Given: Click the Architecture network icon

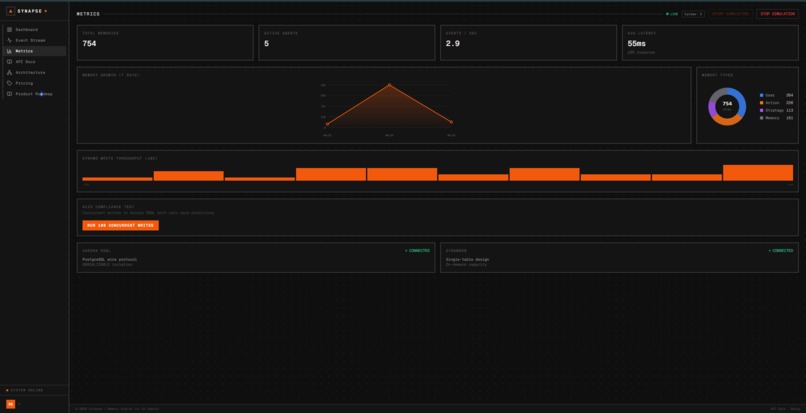Looking at the screenshot, I should tap(9, 73).
